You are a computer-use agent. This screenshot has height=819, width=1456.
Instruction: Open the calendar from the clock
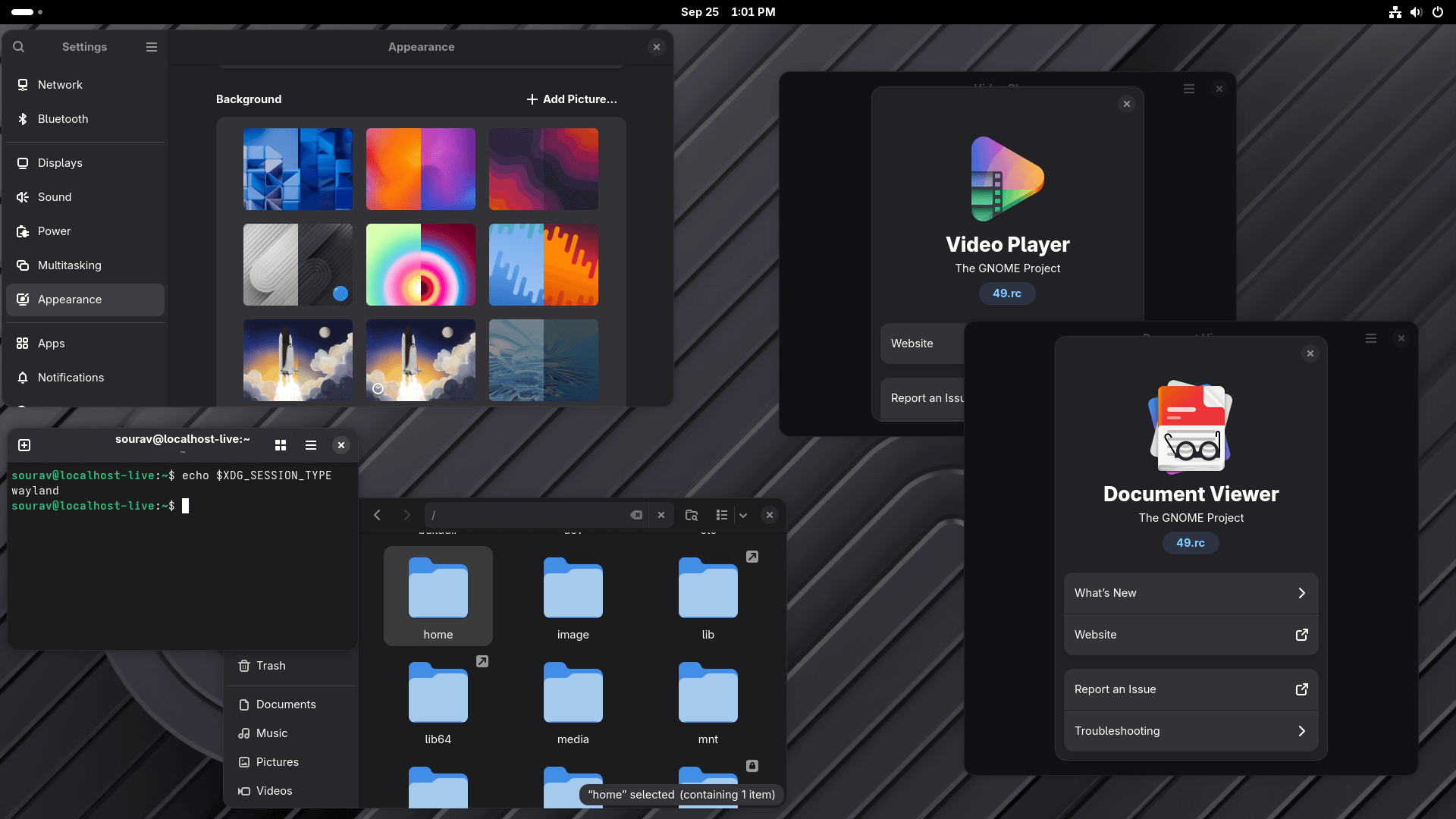[x=727, y=12]
